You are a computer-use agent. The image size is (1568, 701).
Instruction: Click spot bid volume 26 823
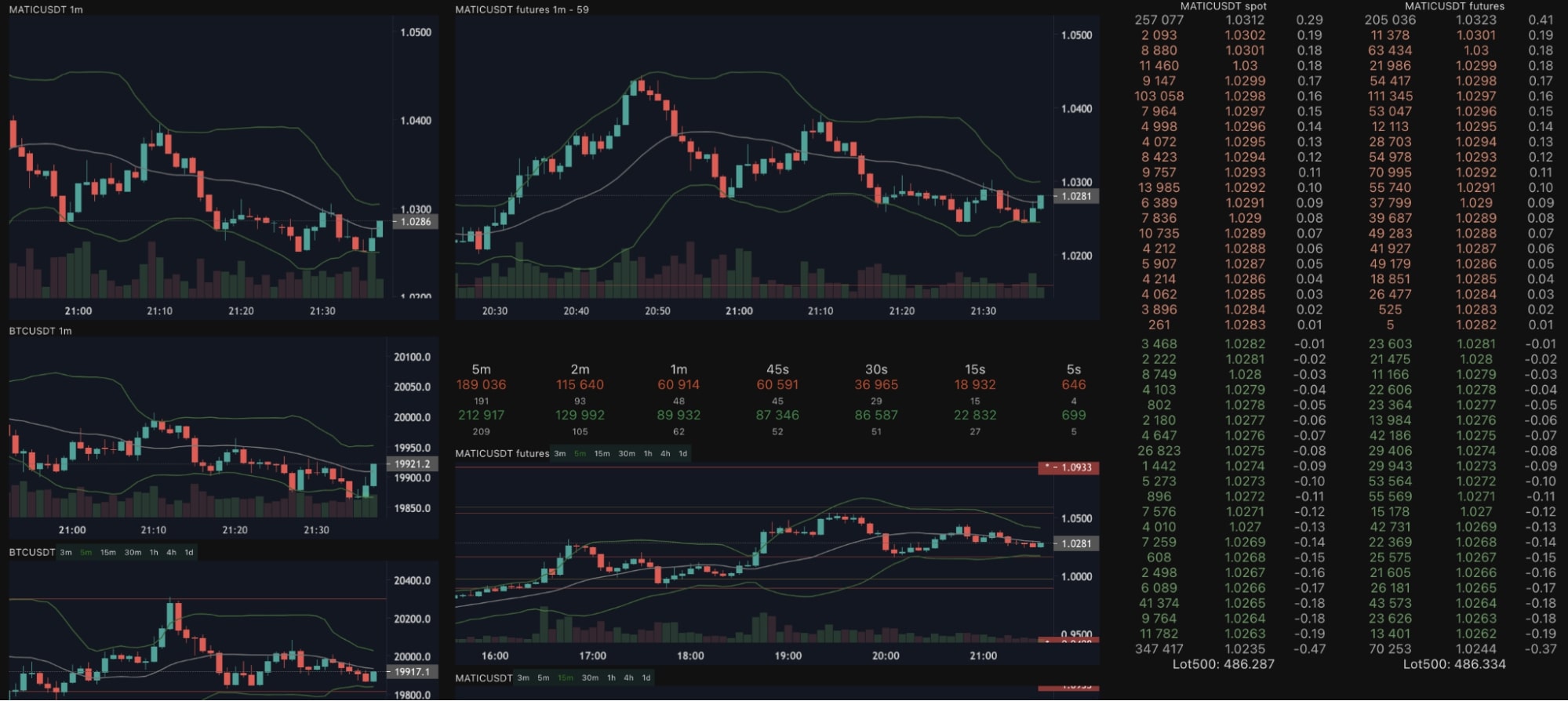tap(1159, 451)
